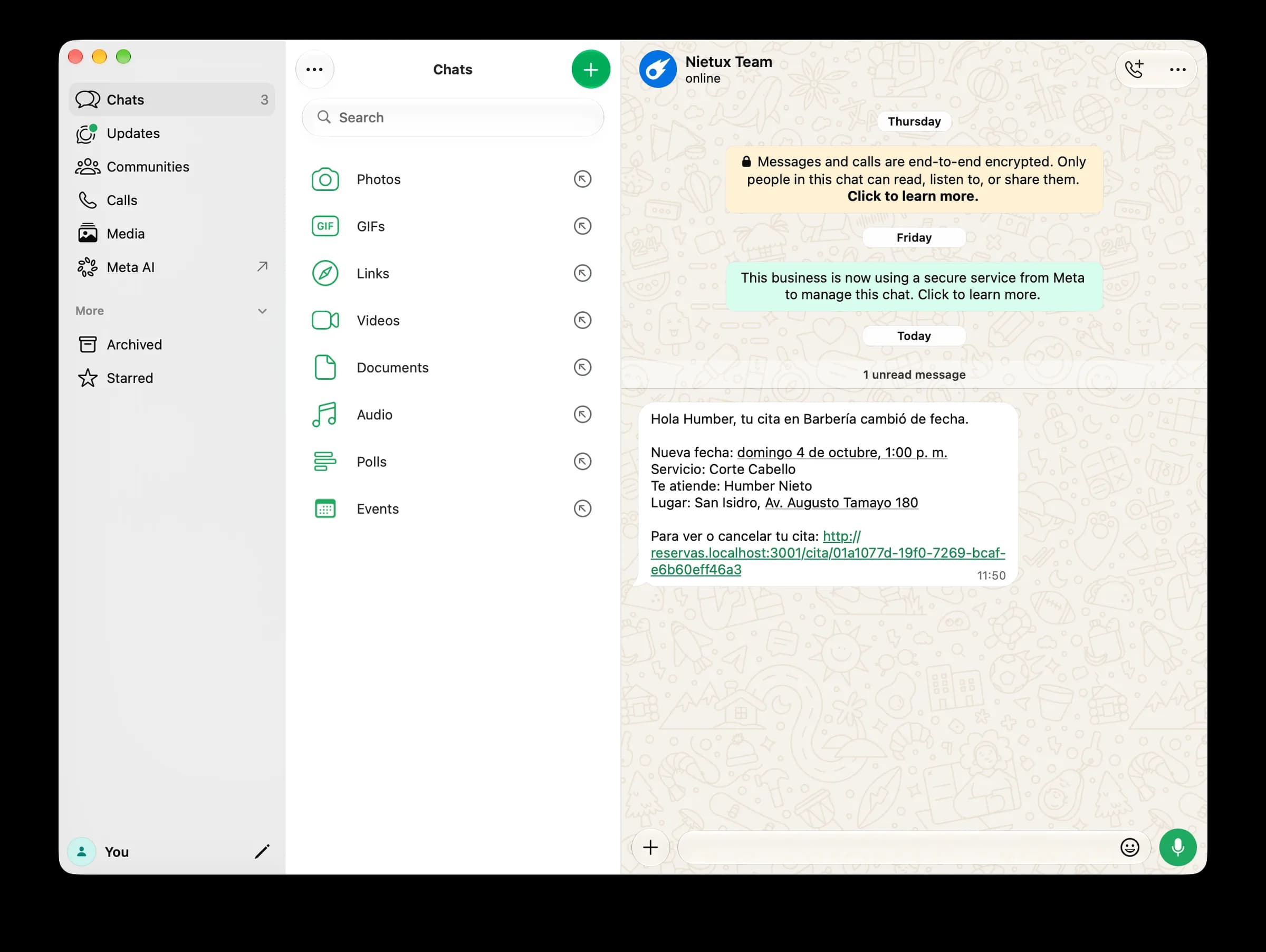This screenshot has height=952, width=1266.
Task: Open the date link domingo 4 de octubre
Action: (842, 453)
